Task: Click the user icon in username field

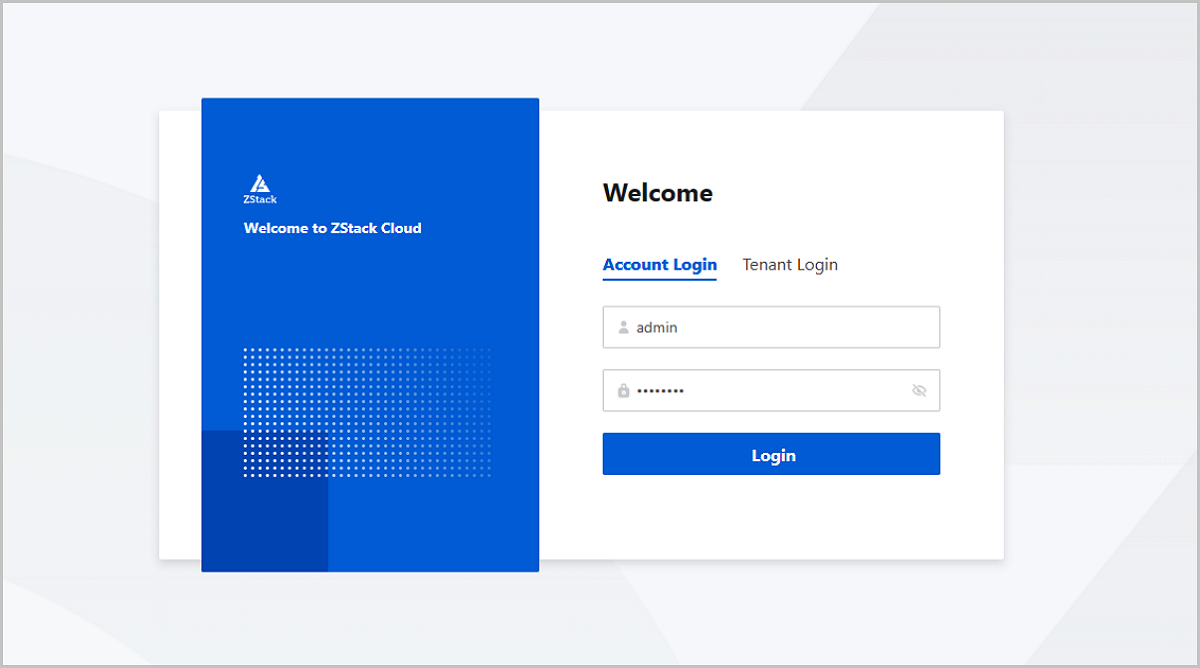Action: [x=623, y=327]
